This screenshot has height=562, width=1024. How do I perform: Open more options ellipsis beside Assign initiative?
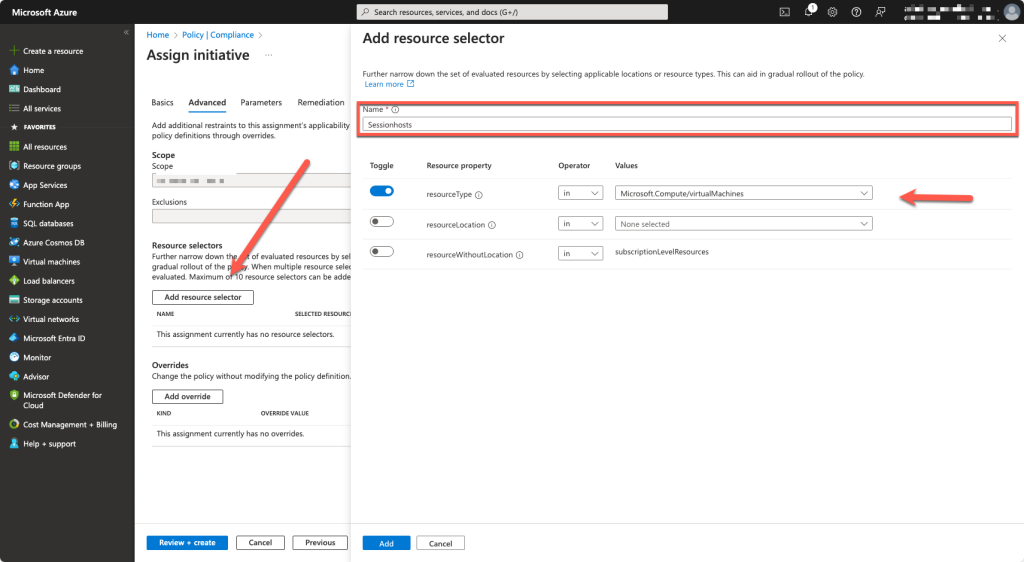pos(268,55)
